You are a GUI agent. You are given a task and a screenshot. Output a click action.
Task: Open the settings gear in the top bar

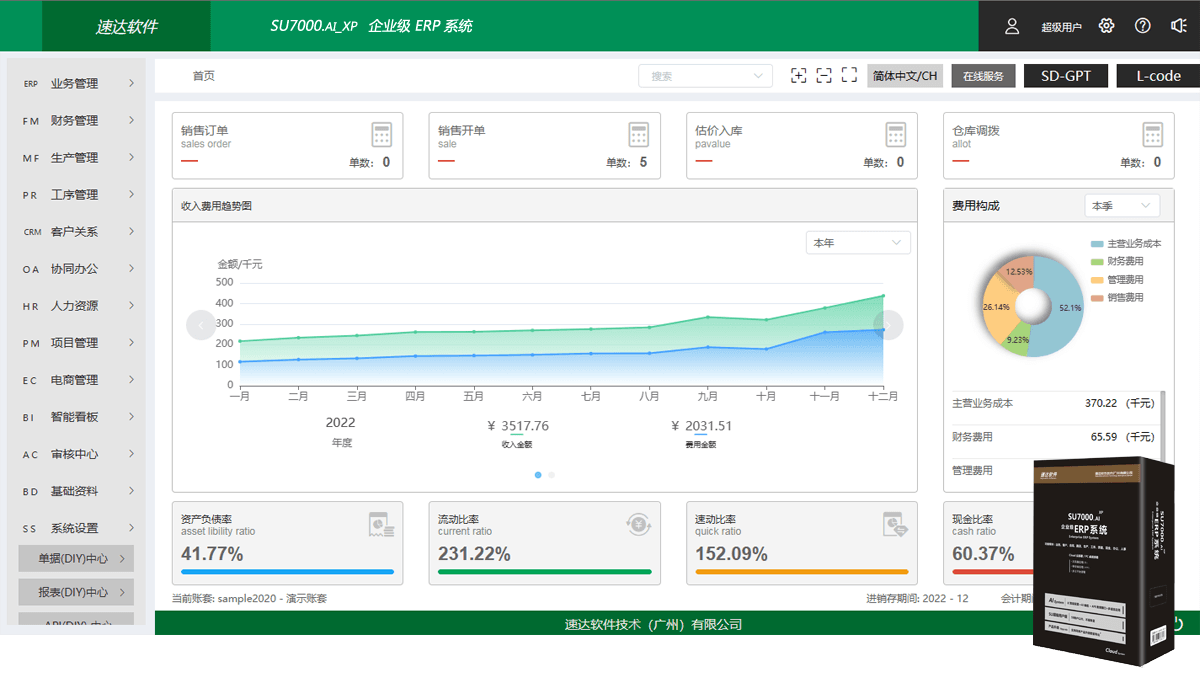(1106, 25)
